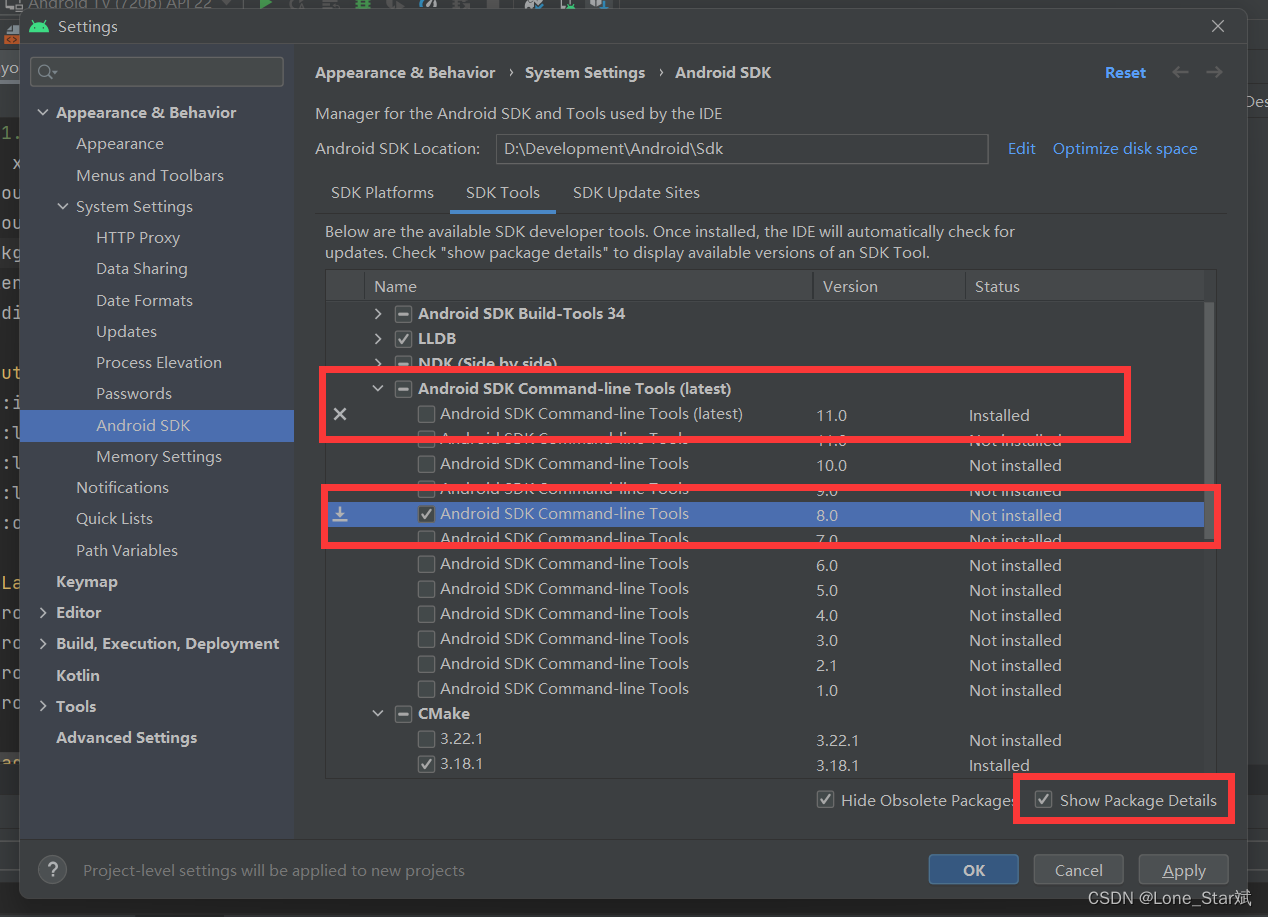Viewport: 1268px width, 917px height.
Task: Click the Cancel button
Action: point(1078,870)
